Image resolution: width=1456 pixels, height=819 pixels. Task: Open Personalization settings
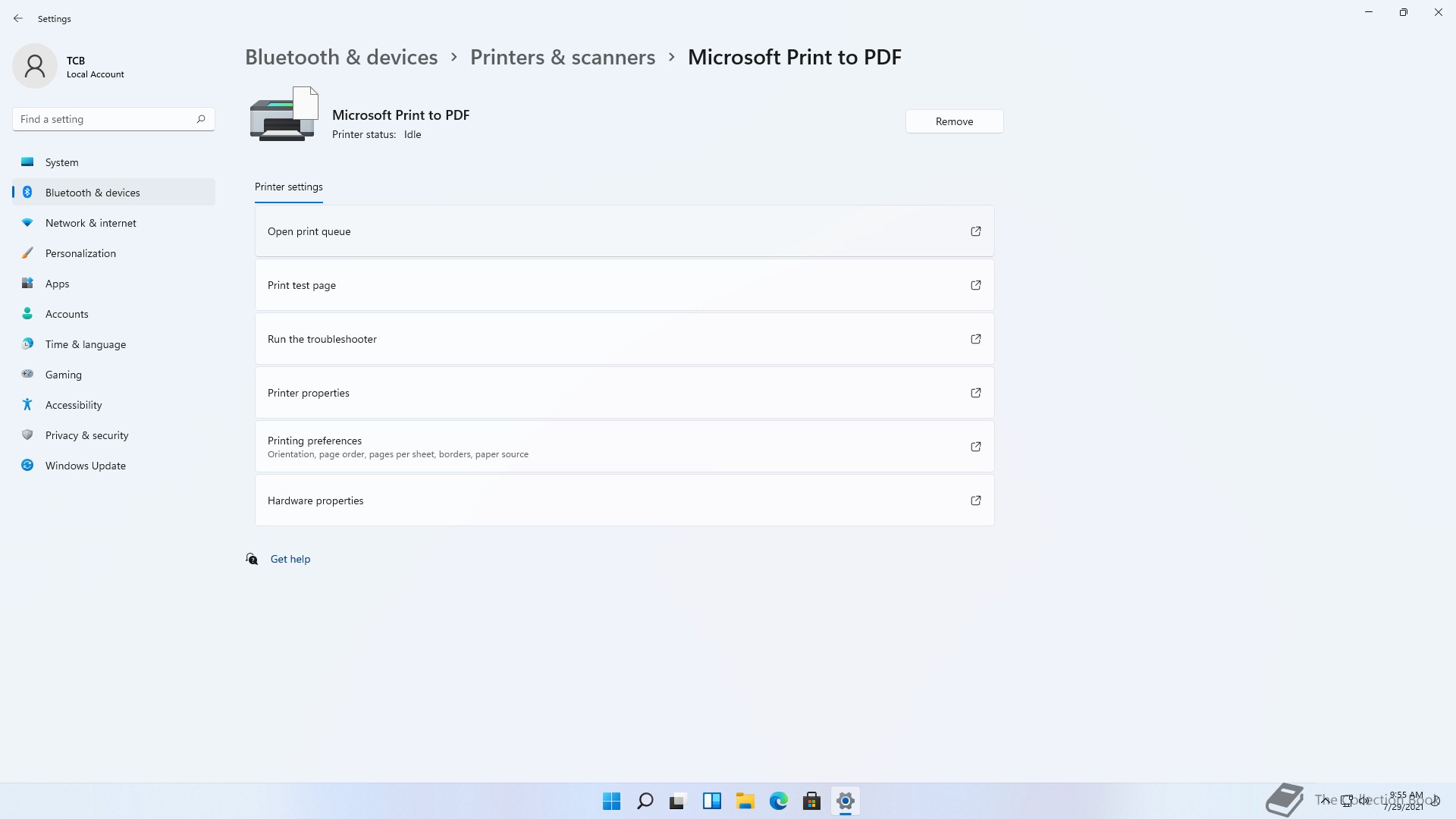pyautogui.click(x=114, y=253)
